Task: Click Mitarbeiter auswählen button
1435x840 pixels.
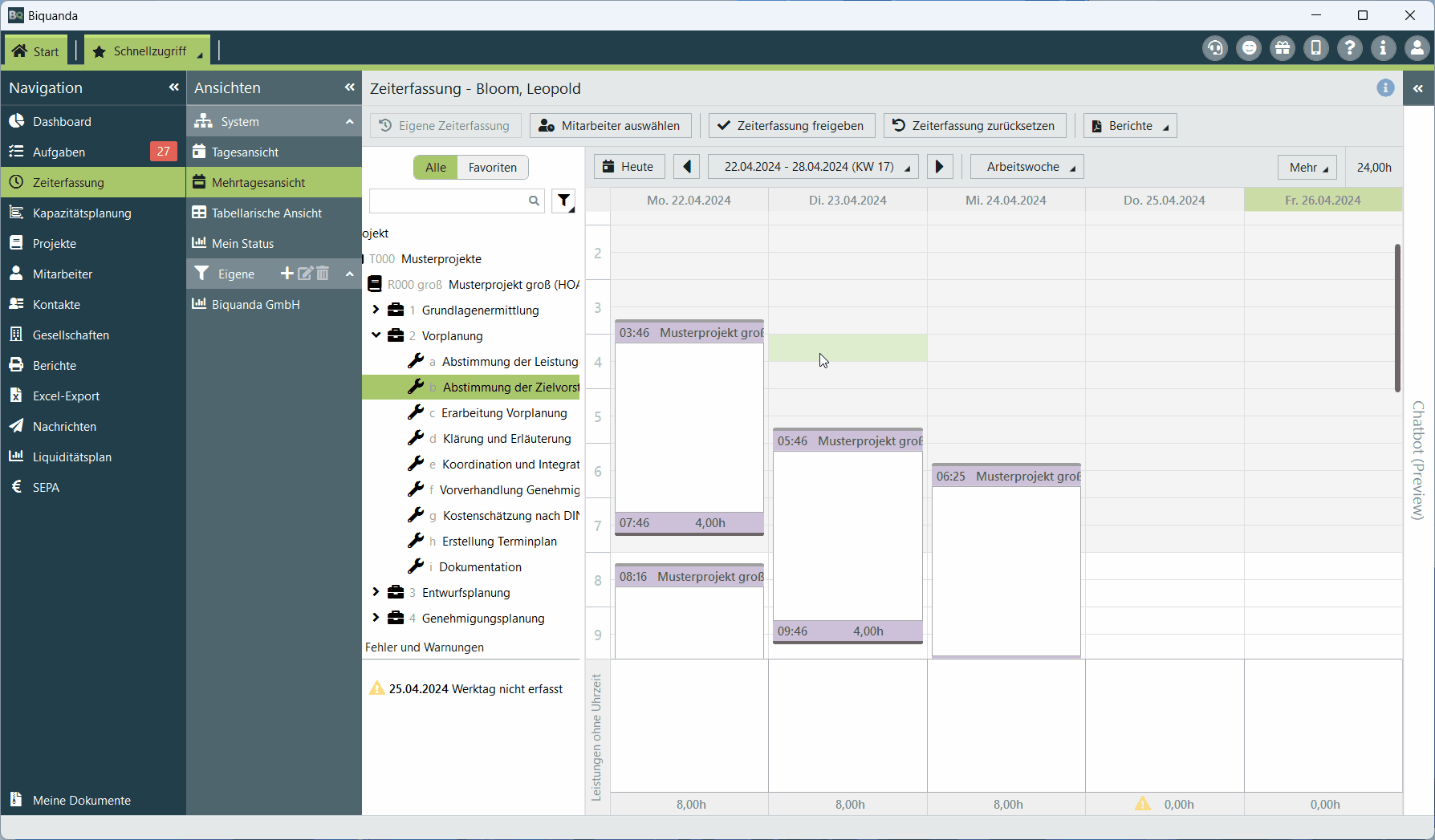Action: point(610,126)
